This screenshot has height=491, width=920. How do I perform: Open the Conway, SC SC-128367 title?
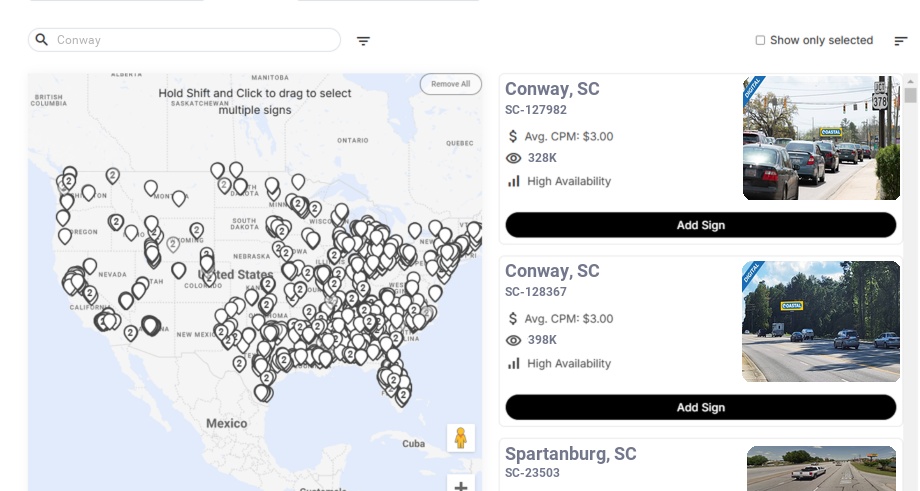[x=552, y=271]
